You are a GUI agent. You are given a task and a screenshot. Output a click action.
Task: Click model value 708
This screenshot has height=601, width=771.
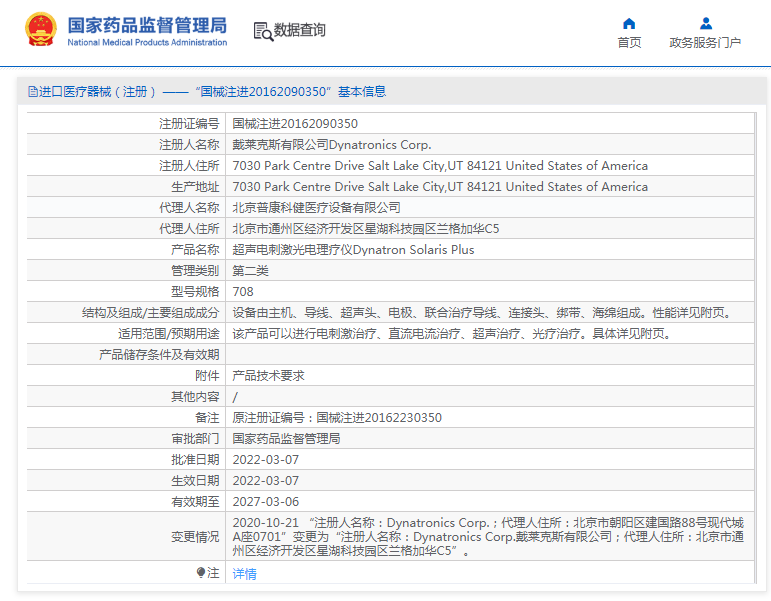pos(243,292)
